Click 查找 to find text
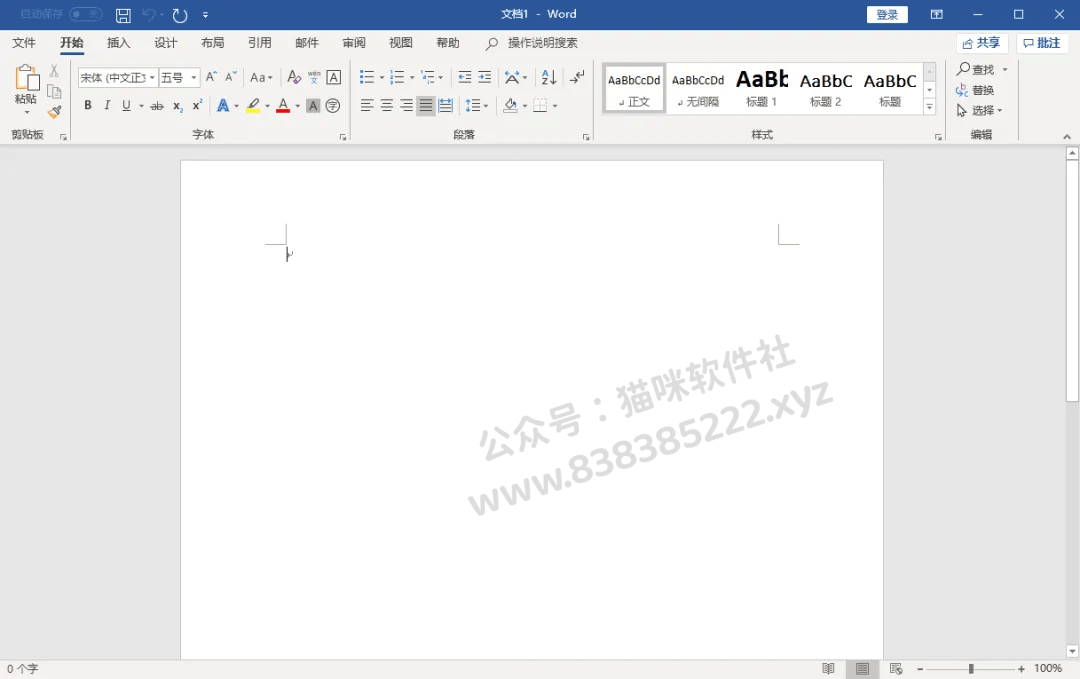1080x679 pixels. point(976,70)
